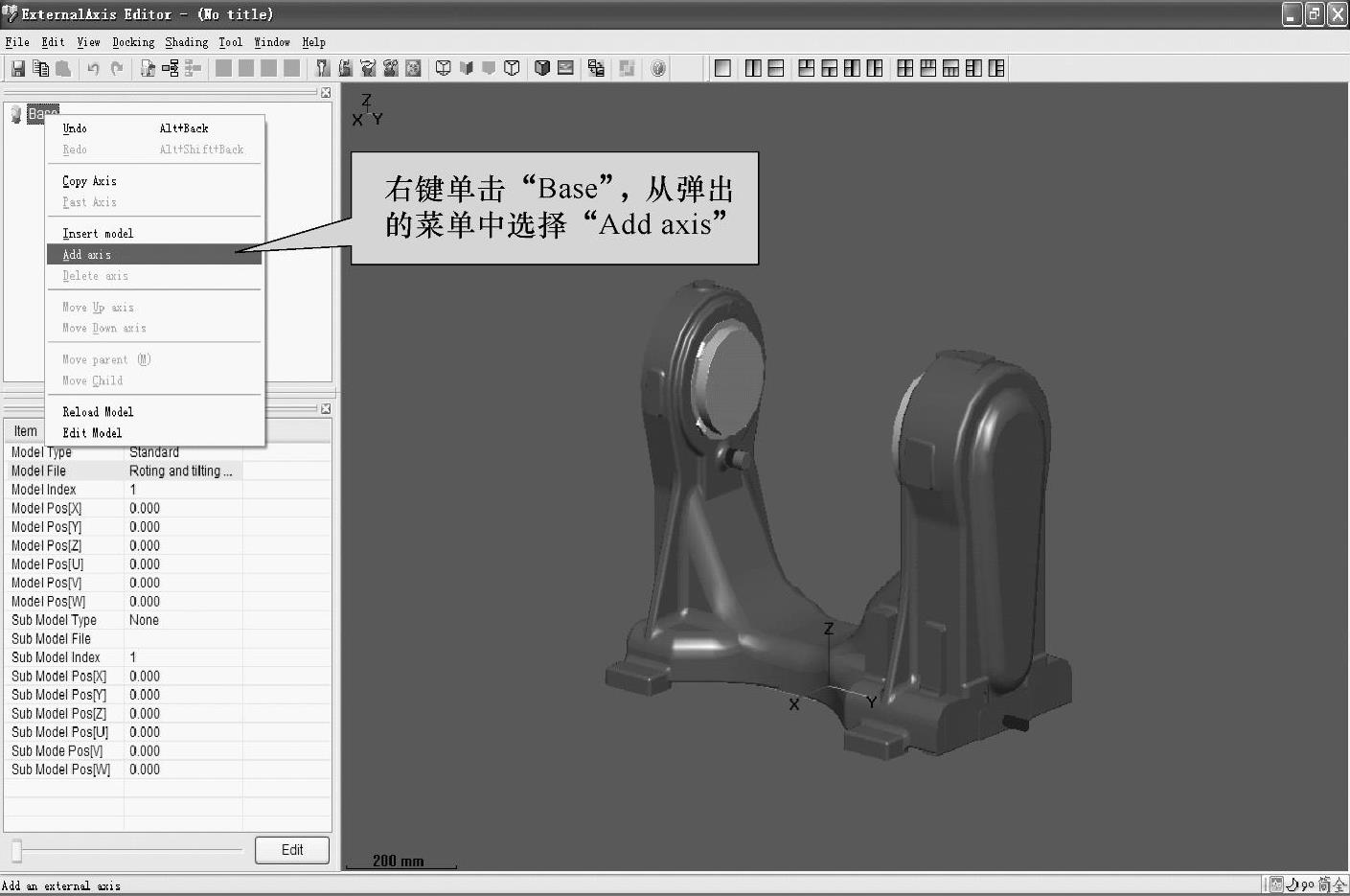Image resolution: width=1350 pixels, height=896 pixels.
Task: Open the Shading menu
Action: click(x=186, y=42)
